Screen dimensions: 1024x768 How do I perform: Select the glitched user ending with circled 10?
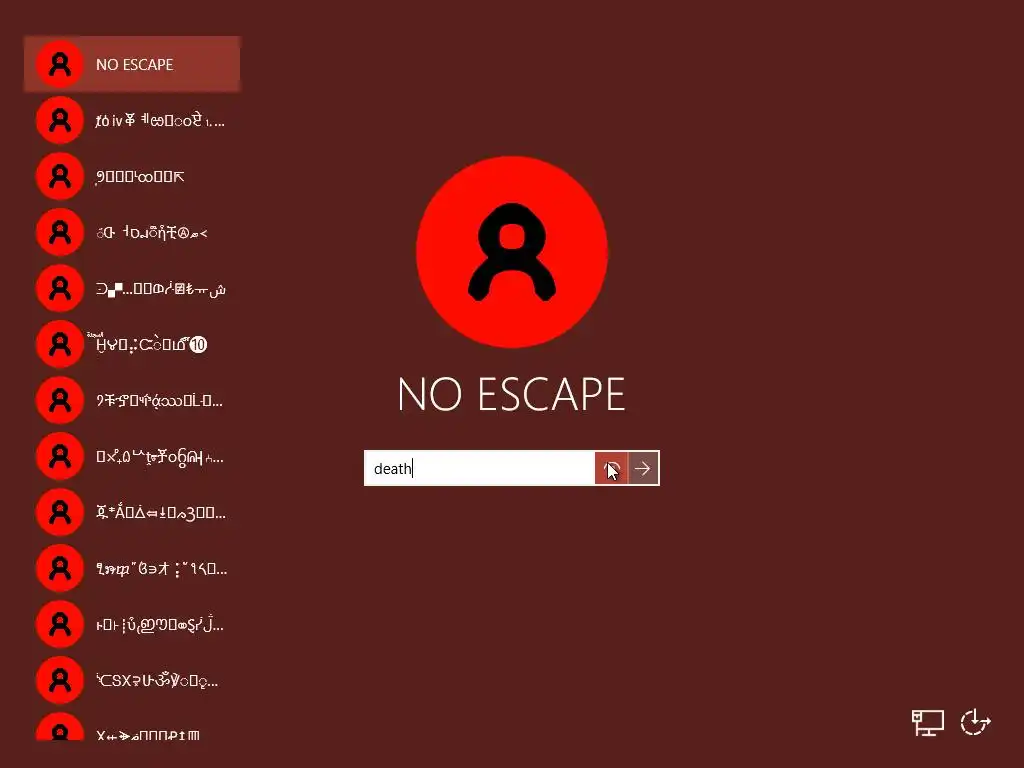132,344
